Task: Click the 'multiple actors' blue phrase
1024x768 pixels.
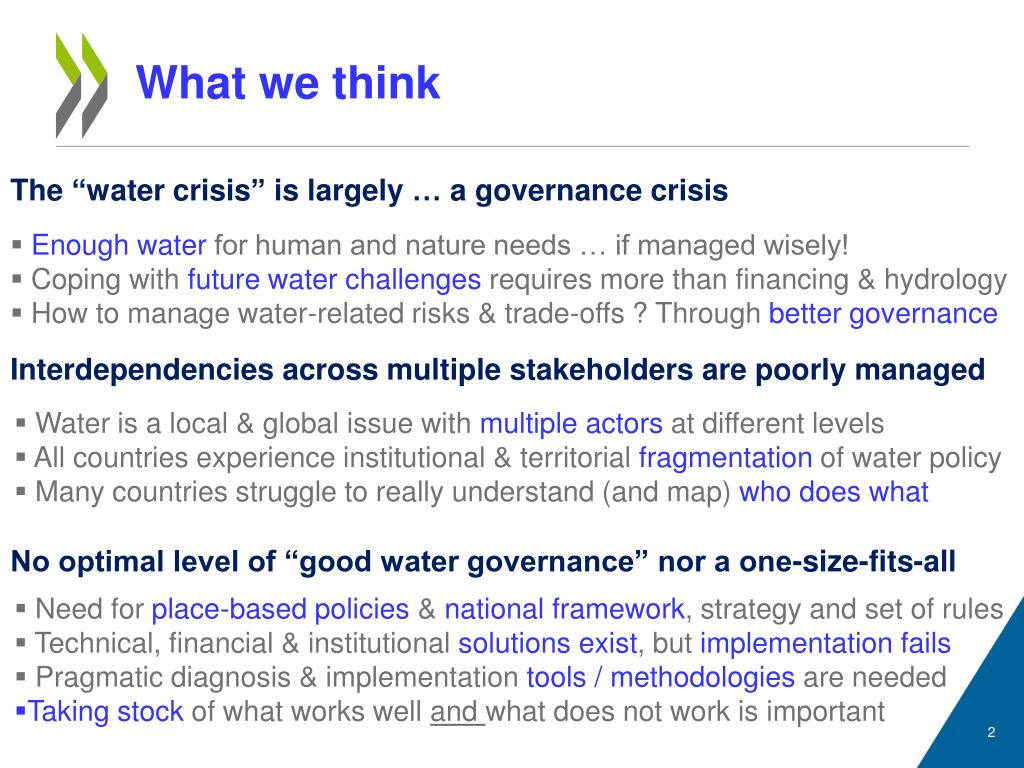Action: pos(571,424)
